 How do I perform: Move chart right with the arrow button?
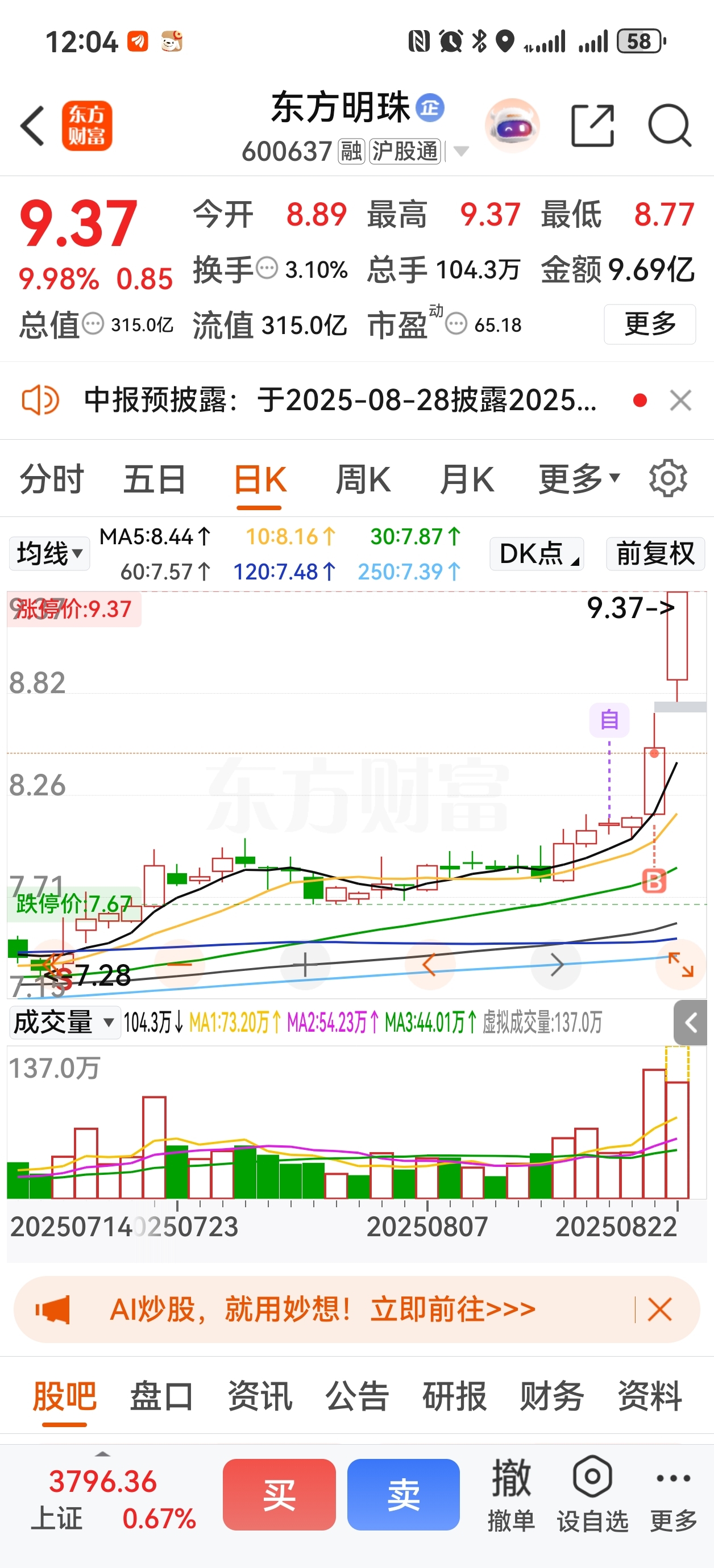555,964
